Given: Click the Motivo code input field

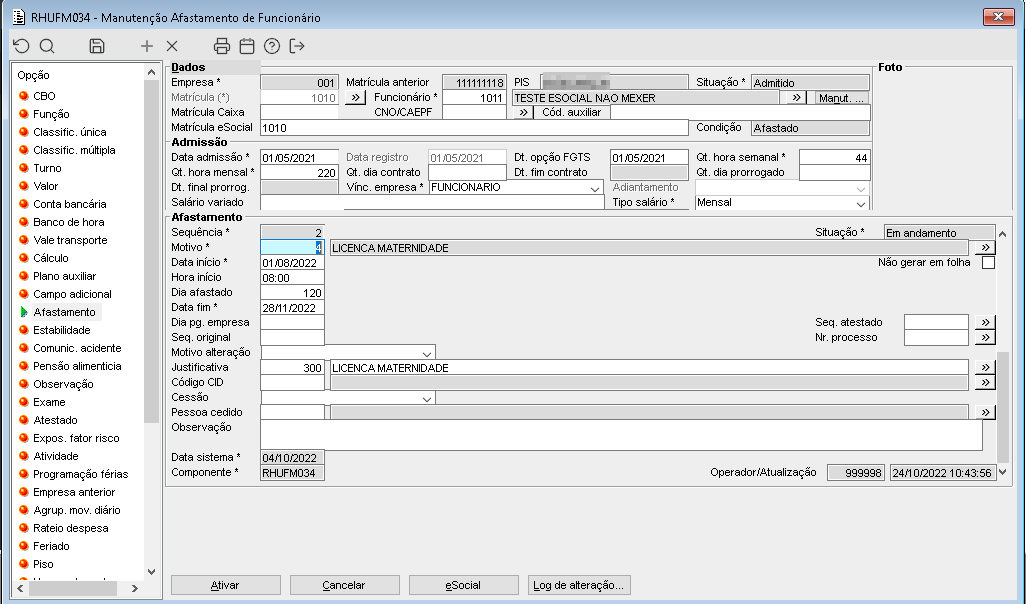Looking at the screenshot, I should point(292,247).
